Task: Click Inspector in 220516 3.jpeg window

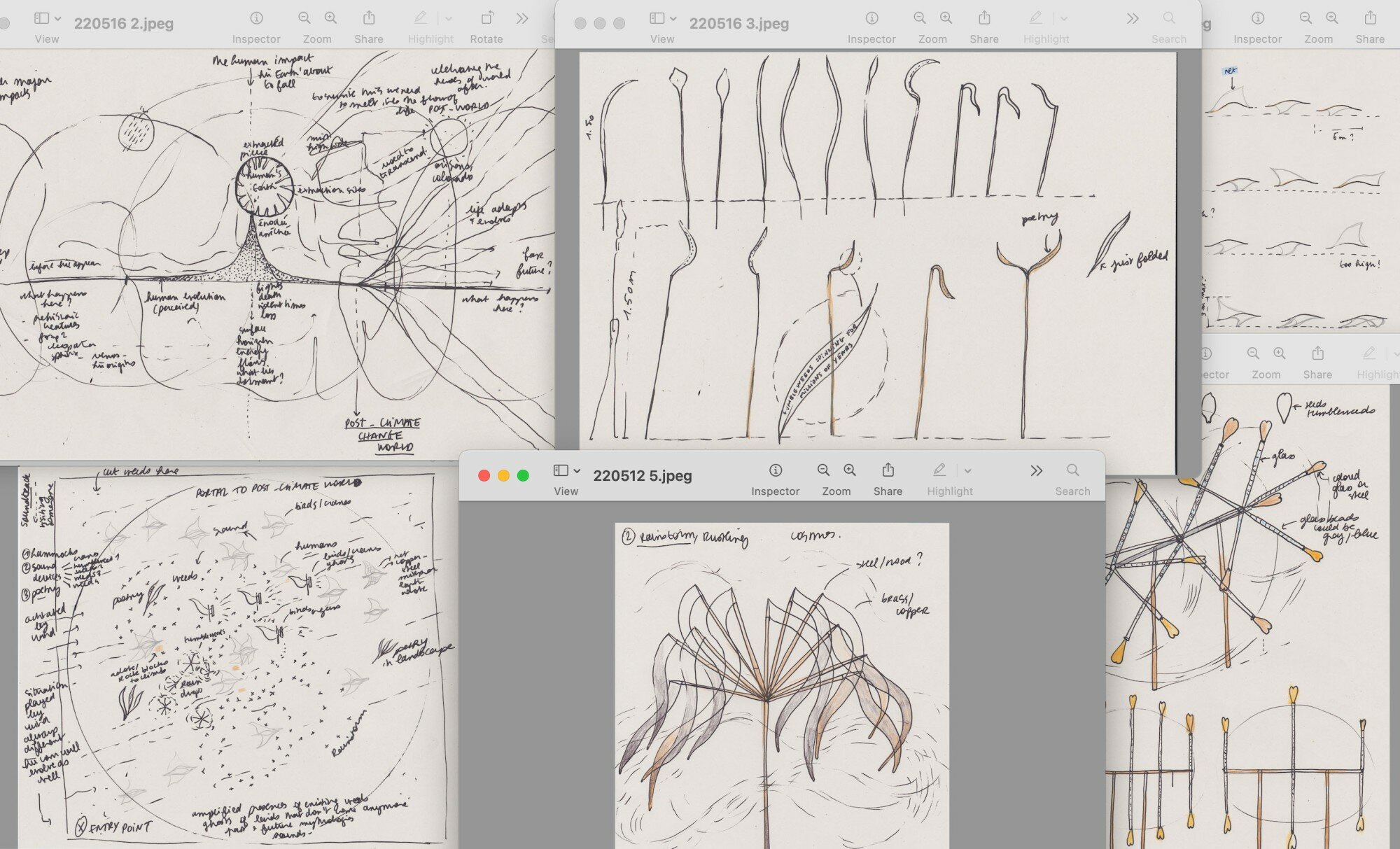Action: click(871, 19)
